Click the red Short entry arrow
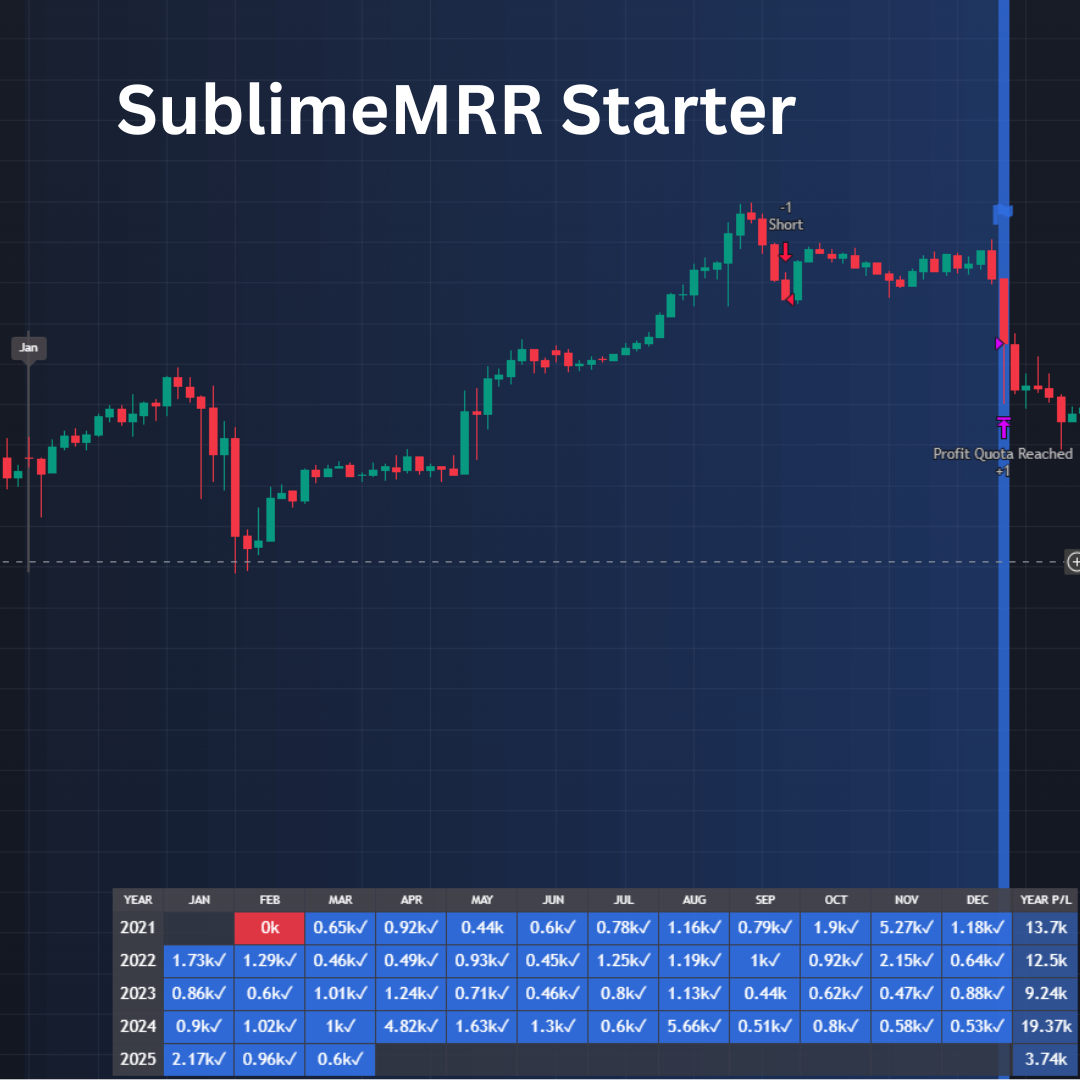This screenshot has width=1080, height=1080. coord(785,251)
